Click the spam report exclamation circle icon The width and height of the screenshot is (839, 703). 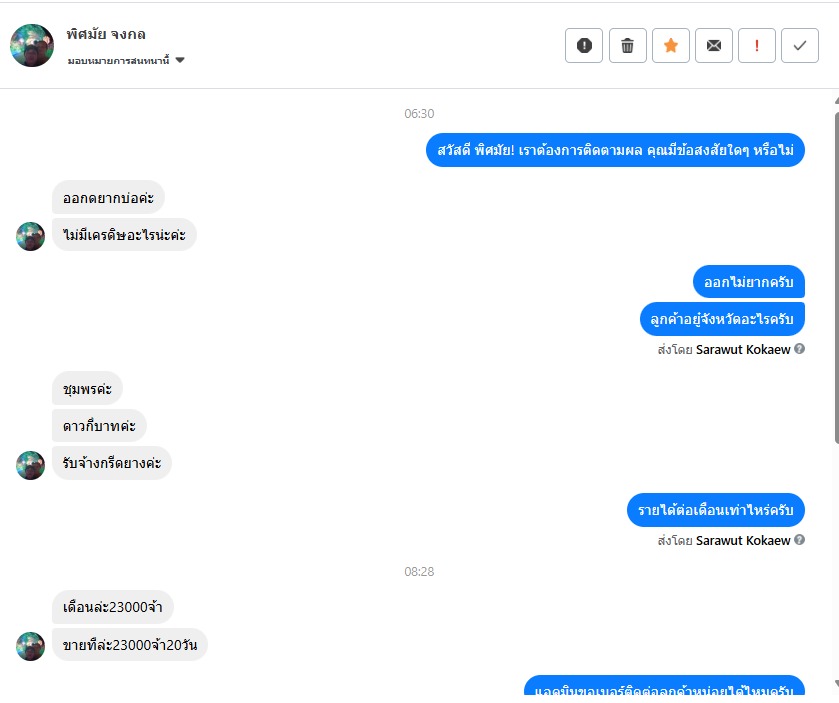584,45
